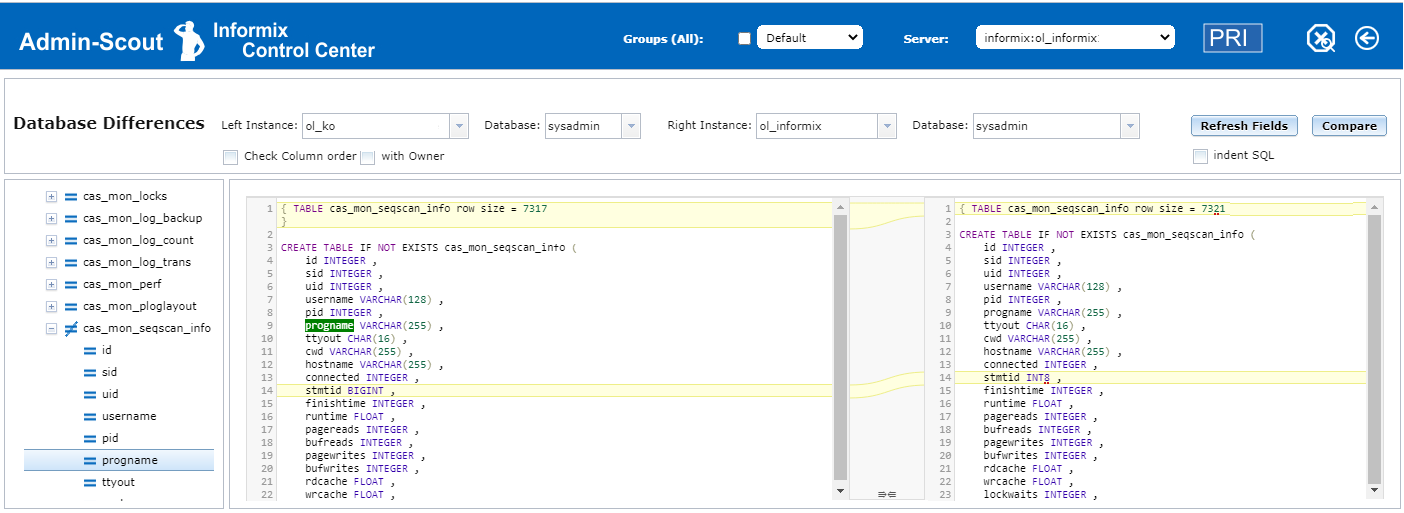Expand the cas_mon_perf tree node

(x=51, y=284)
